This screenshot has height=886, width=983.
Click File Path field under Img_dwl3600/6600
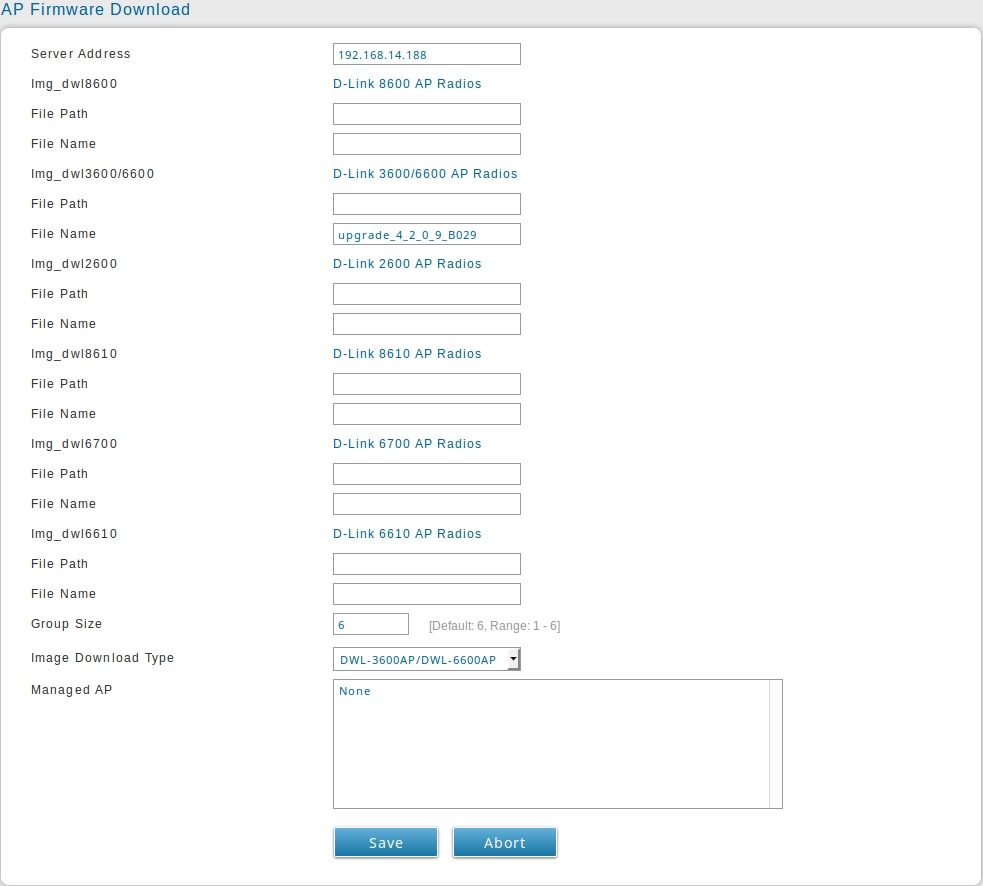pyautogui.click(x=426, y=204)
